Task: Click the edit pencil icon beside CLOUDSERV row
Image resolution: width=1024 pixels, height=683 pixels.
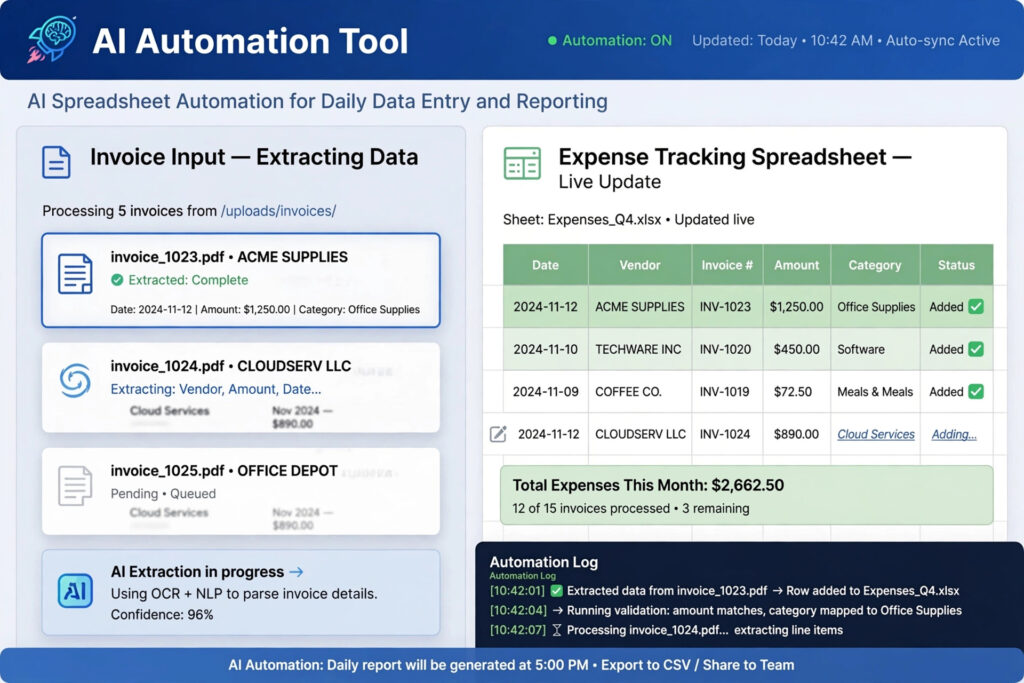Action: (x=498, y=434)
